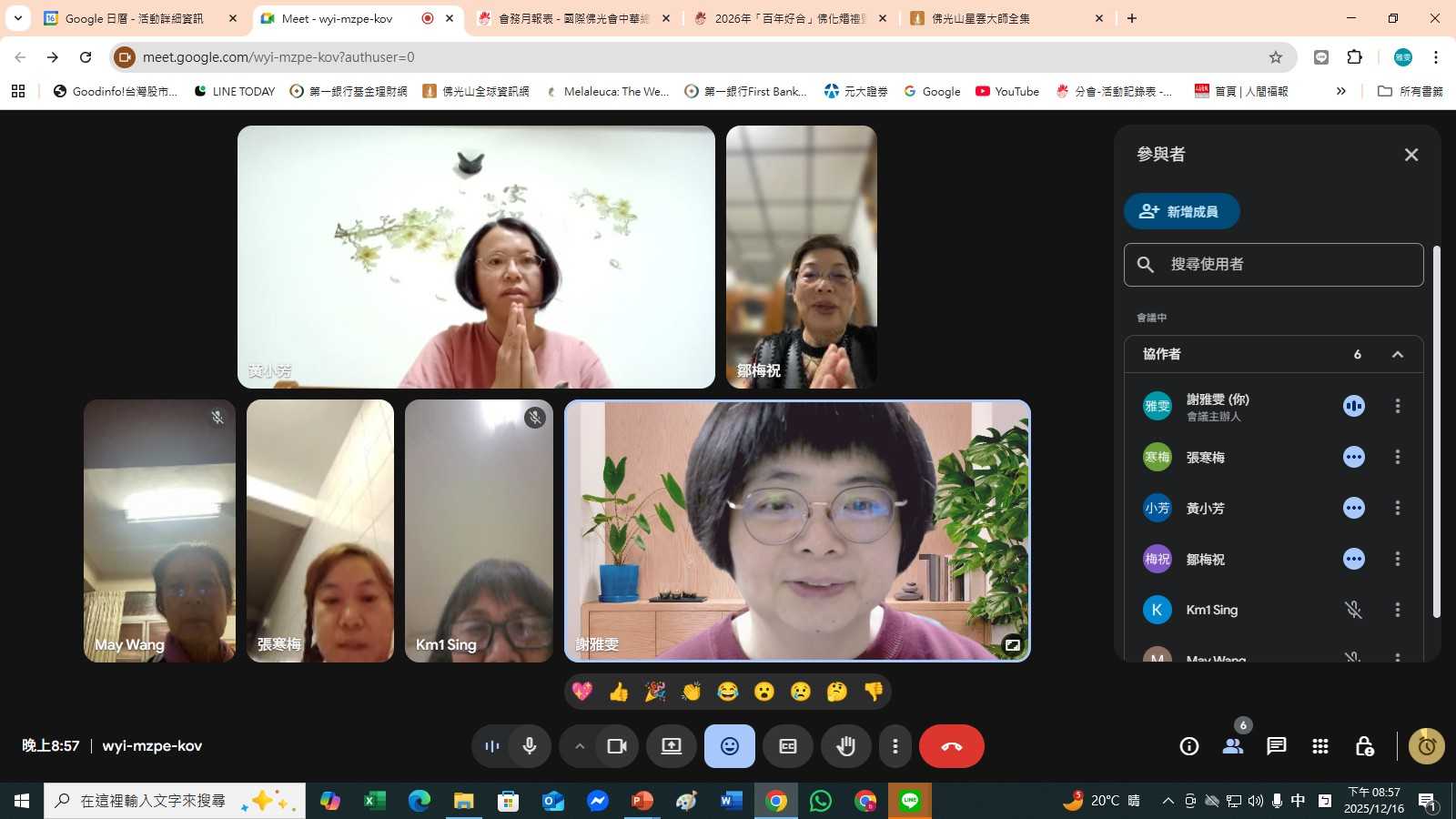
Task: Open the share screen presentation button
Action: pyautogui.click(x=671, y=746)
